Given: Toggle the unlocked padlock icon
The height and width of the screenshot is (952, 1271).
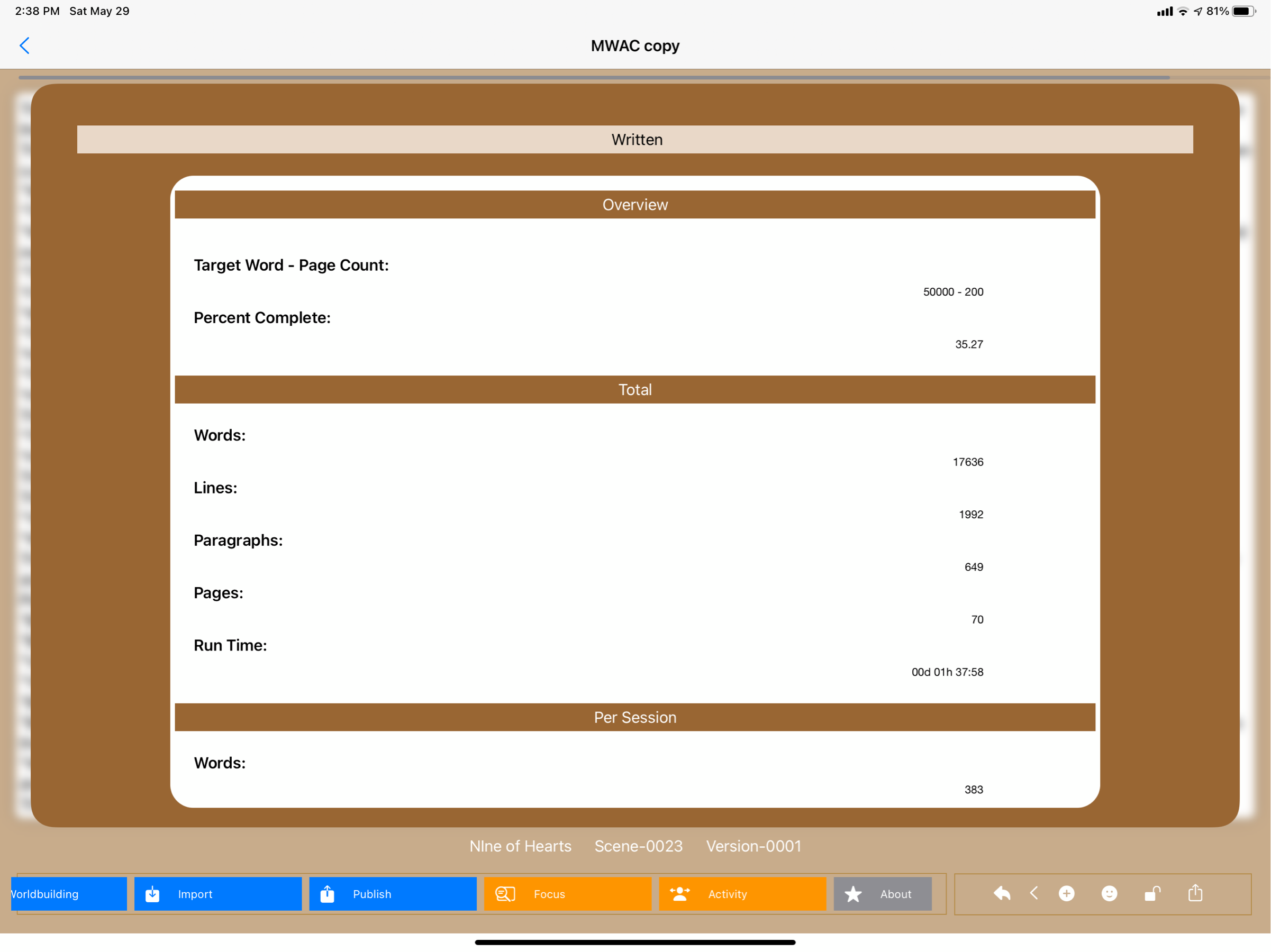Looking at the screenshot, I should coord(1152,893).
